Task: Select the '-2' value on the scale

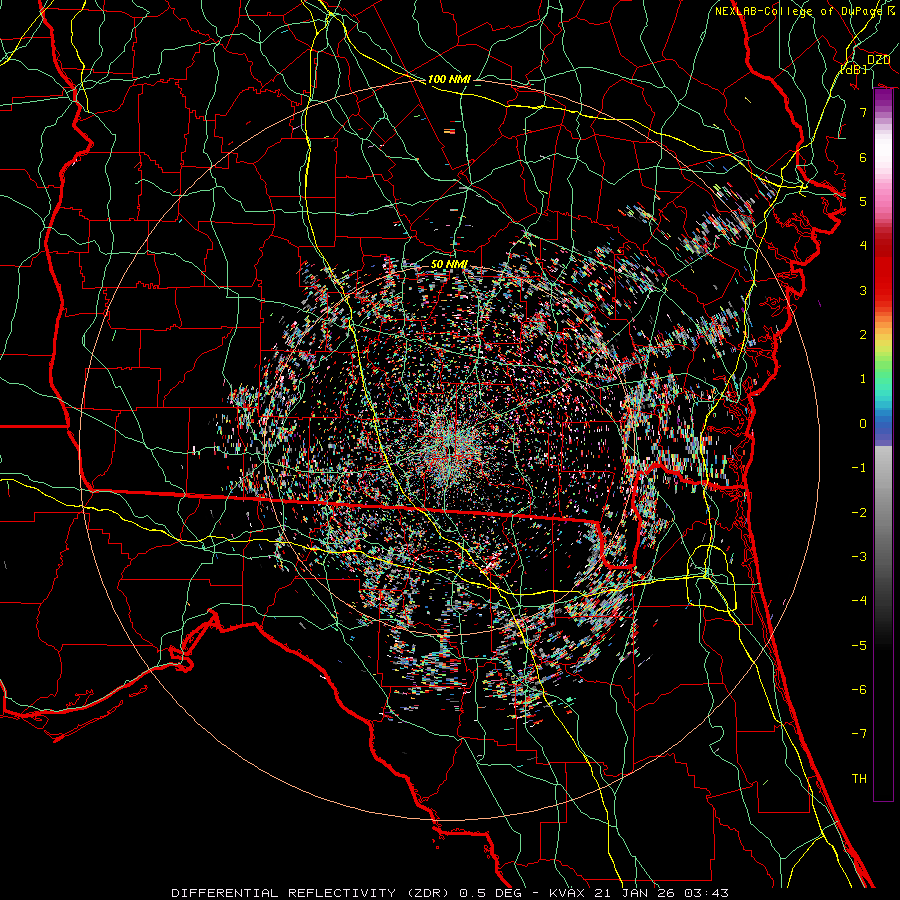Action: tap(859, 513)
